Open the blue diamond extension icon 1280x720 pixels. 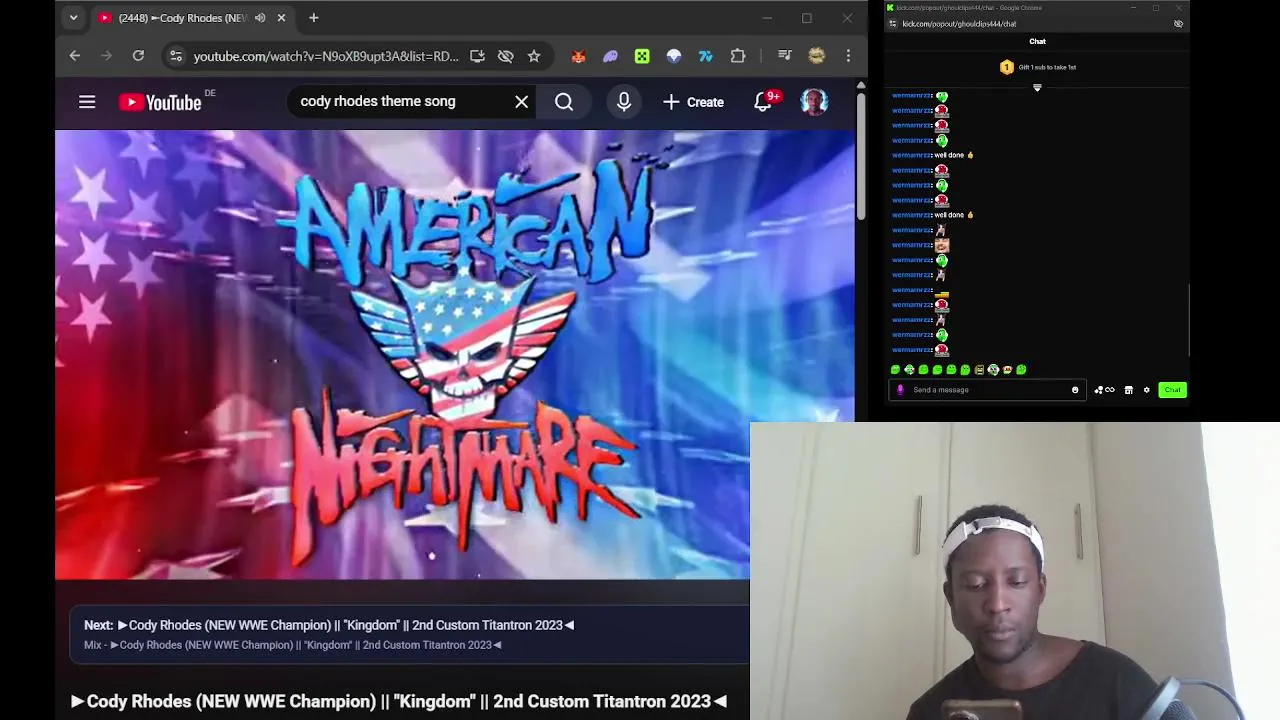coord(674,56)
